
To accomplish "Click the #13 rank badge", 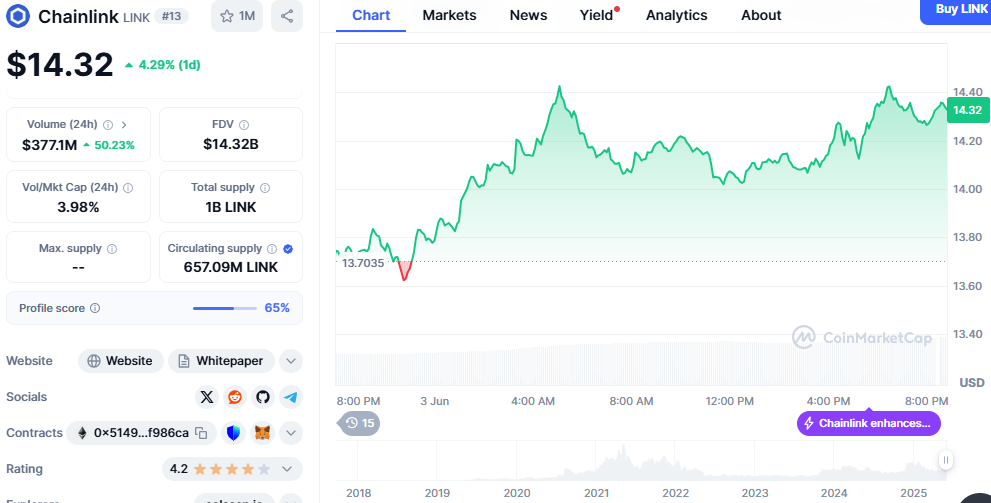I will 171,16.
